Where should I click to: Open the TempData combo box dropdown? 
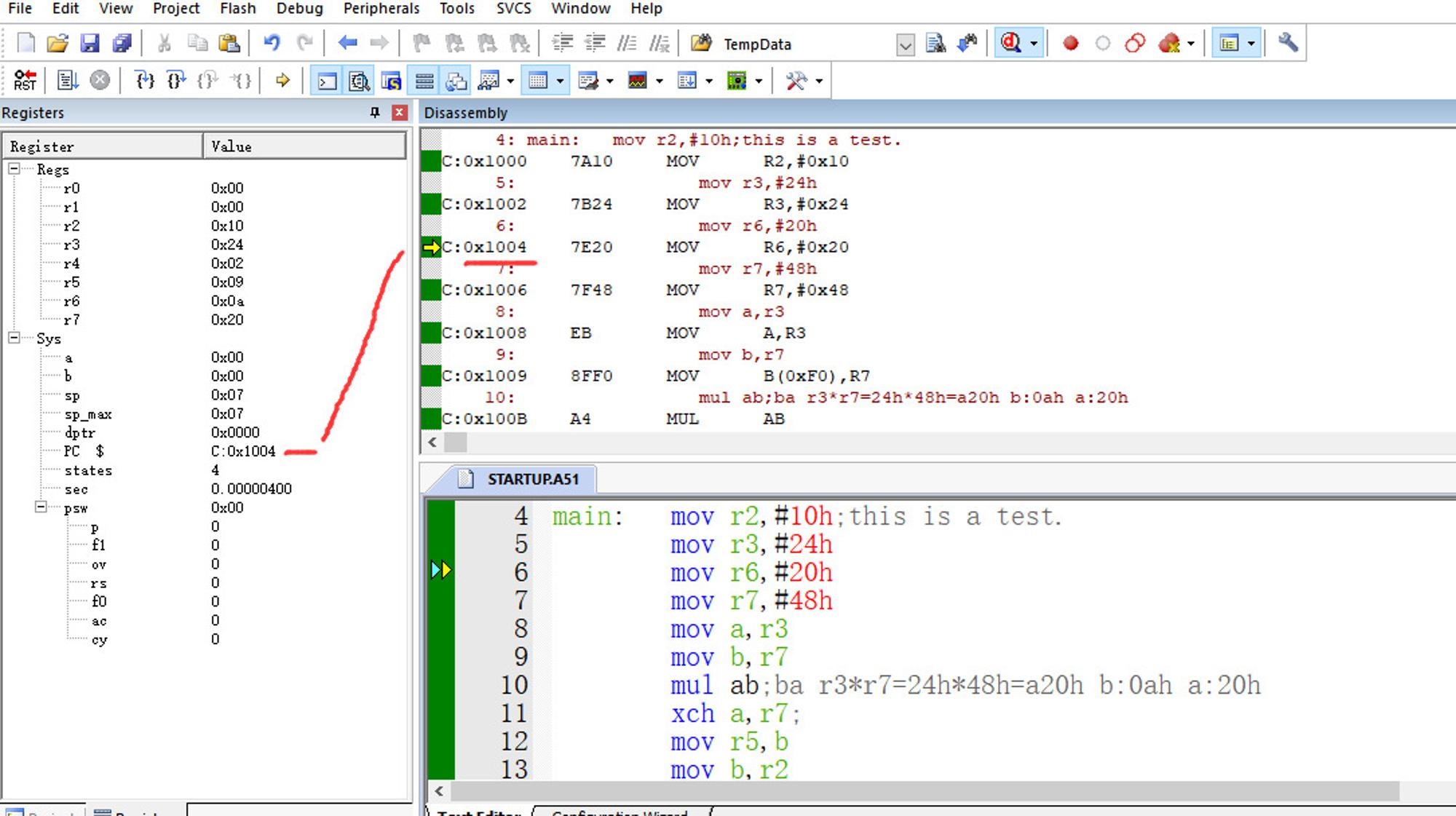[905, 45]
